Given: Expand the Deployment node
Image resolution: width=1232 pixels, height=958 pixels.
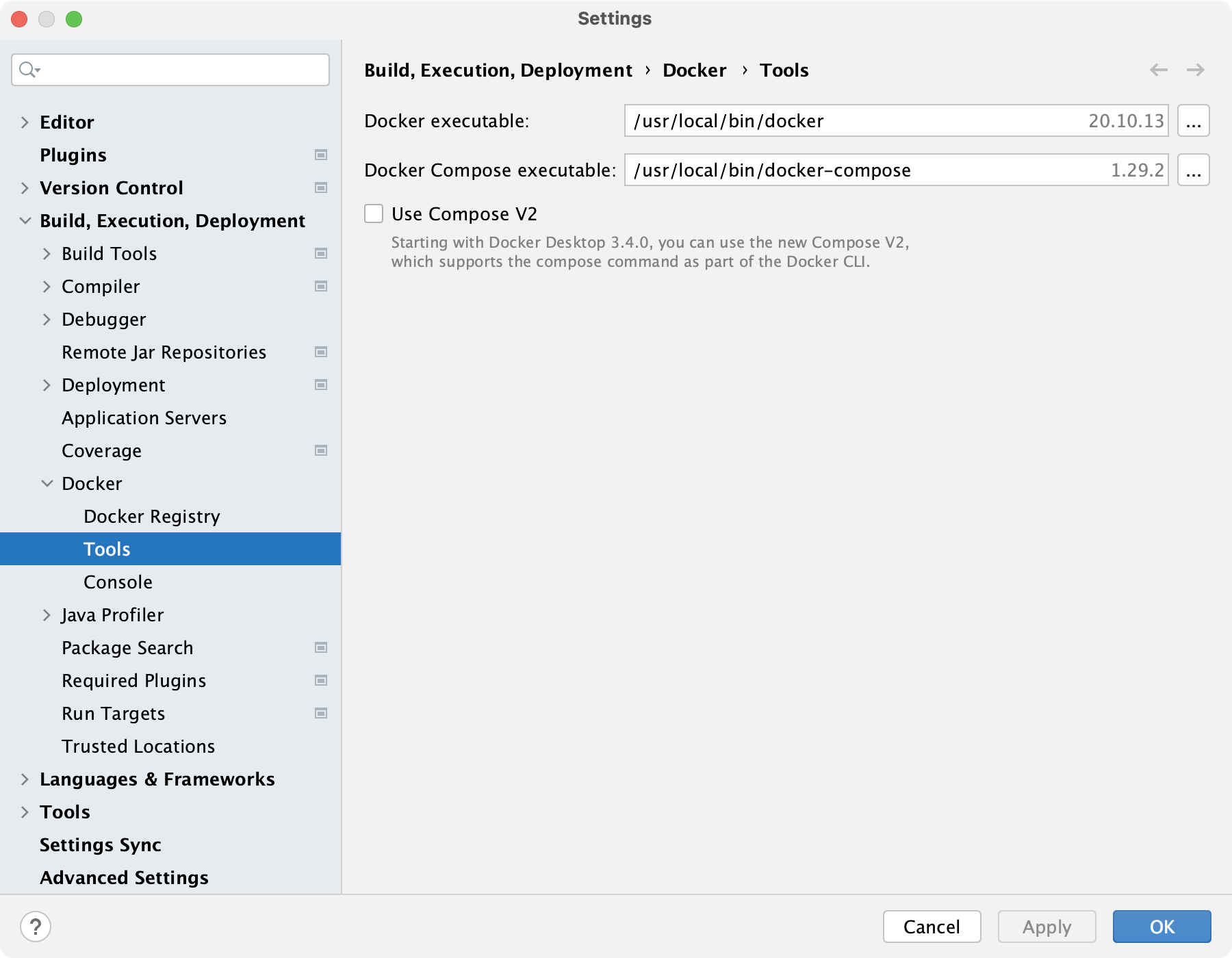Looking at the screenshot, I should (x=47, y=385).
